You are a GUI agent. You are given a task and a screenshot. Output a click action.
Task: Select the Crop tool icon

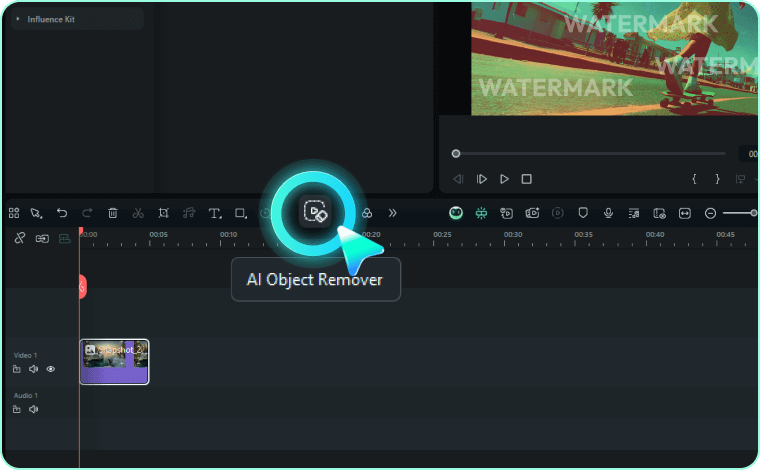[x=163, y=213]
